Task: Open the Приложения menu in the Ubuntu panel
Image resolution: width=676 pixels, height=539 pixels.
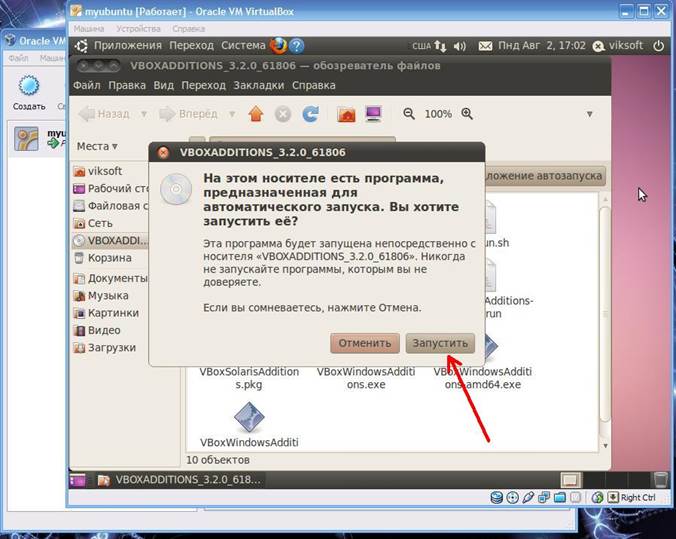Action: pyautogui.click(x=128, y=45)
